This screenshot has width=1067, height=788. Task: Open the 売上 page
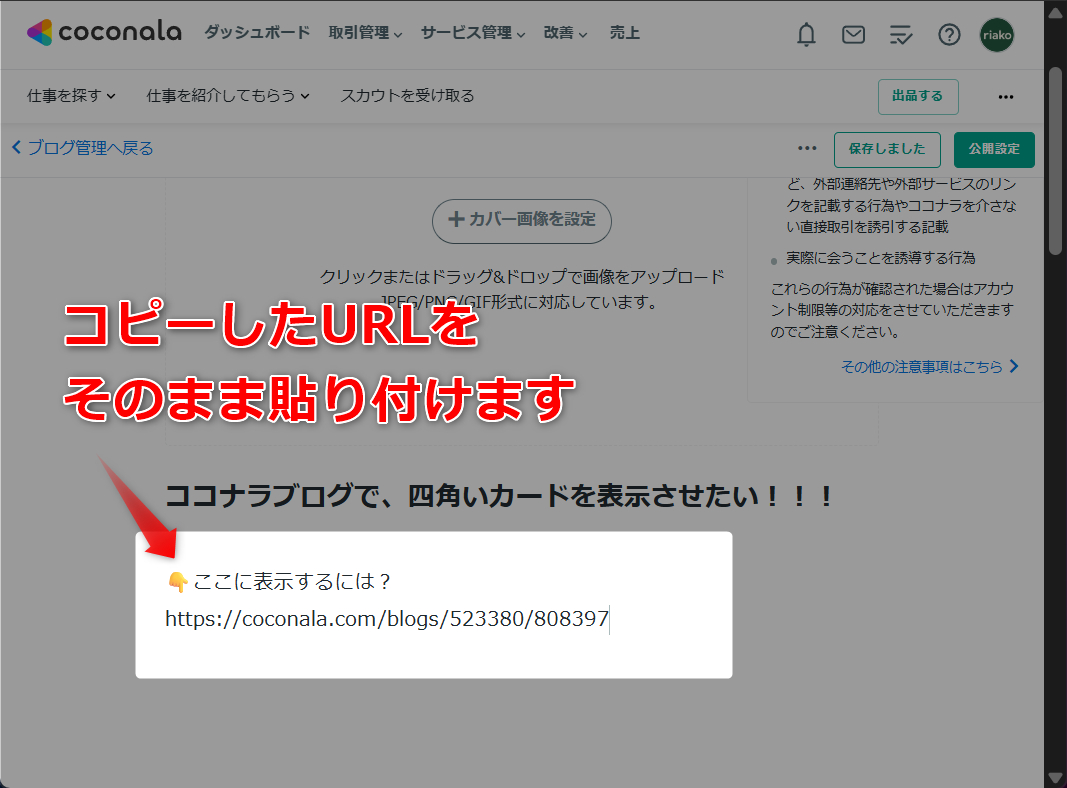tap(625, 33)
